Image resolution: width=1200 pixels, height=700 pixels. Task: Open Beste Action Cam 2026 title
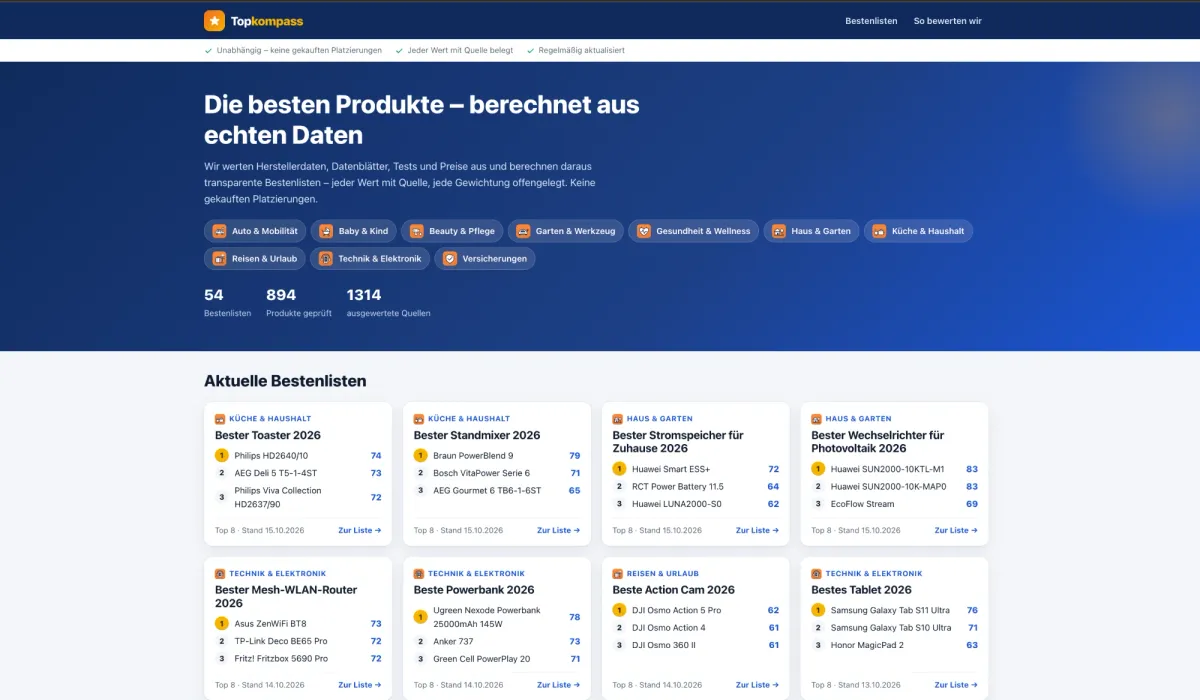click(x=674, y=590)
